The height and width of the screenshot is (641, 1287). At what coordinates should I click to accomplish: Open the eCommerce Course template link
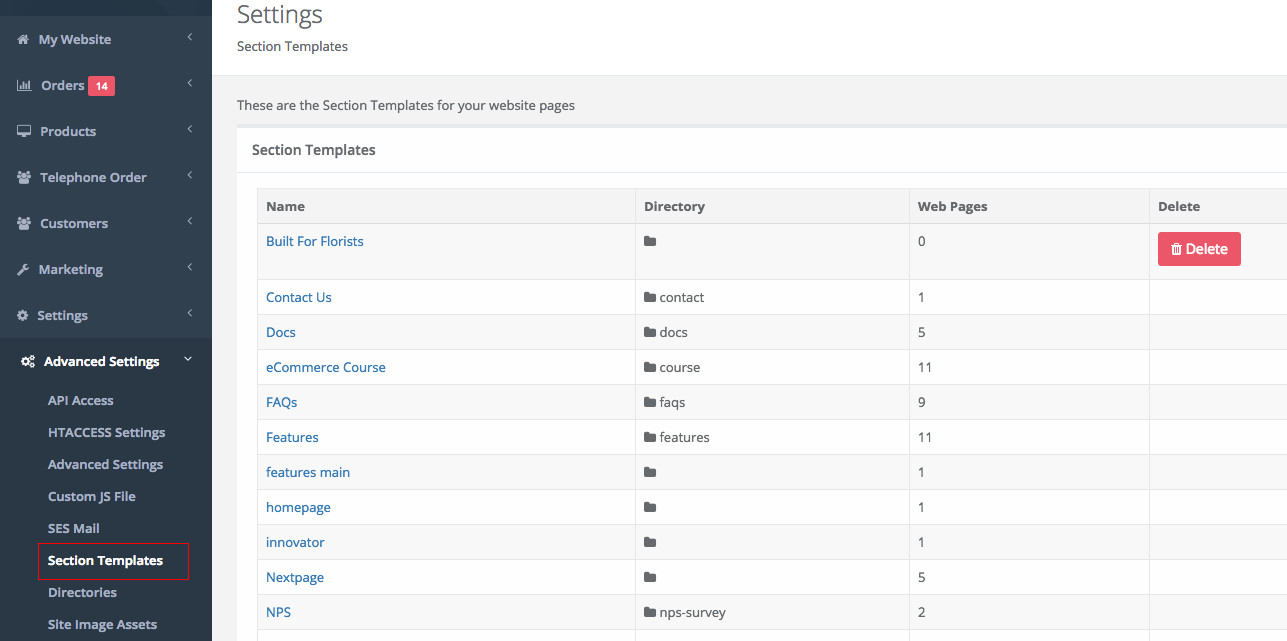pos(325,368)
